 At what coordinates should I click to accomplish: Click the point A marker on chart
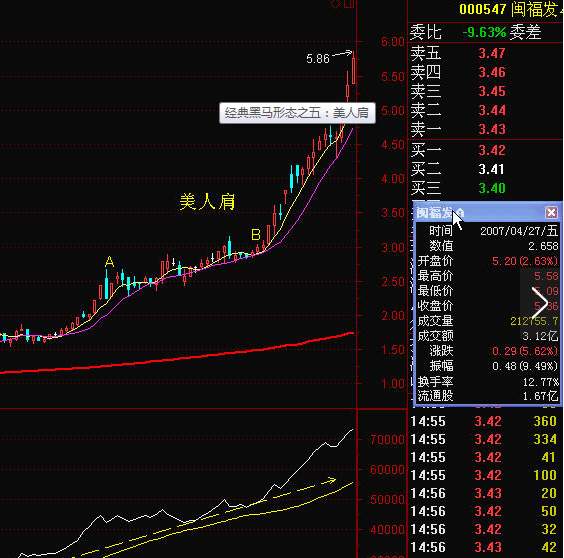point(109,262)
